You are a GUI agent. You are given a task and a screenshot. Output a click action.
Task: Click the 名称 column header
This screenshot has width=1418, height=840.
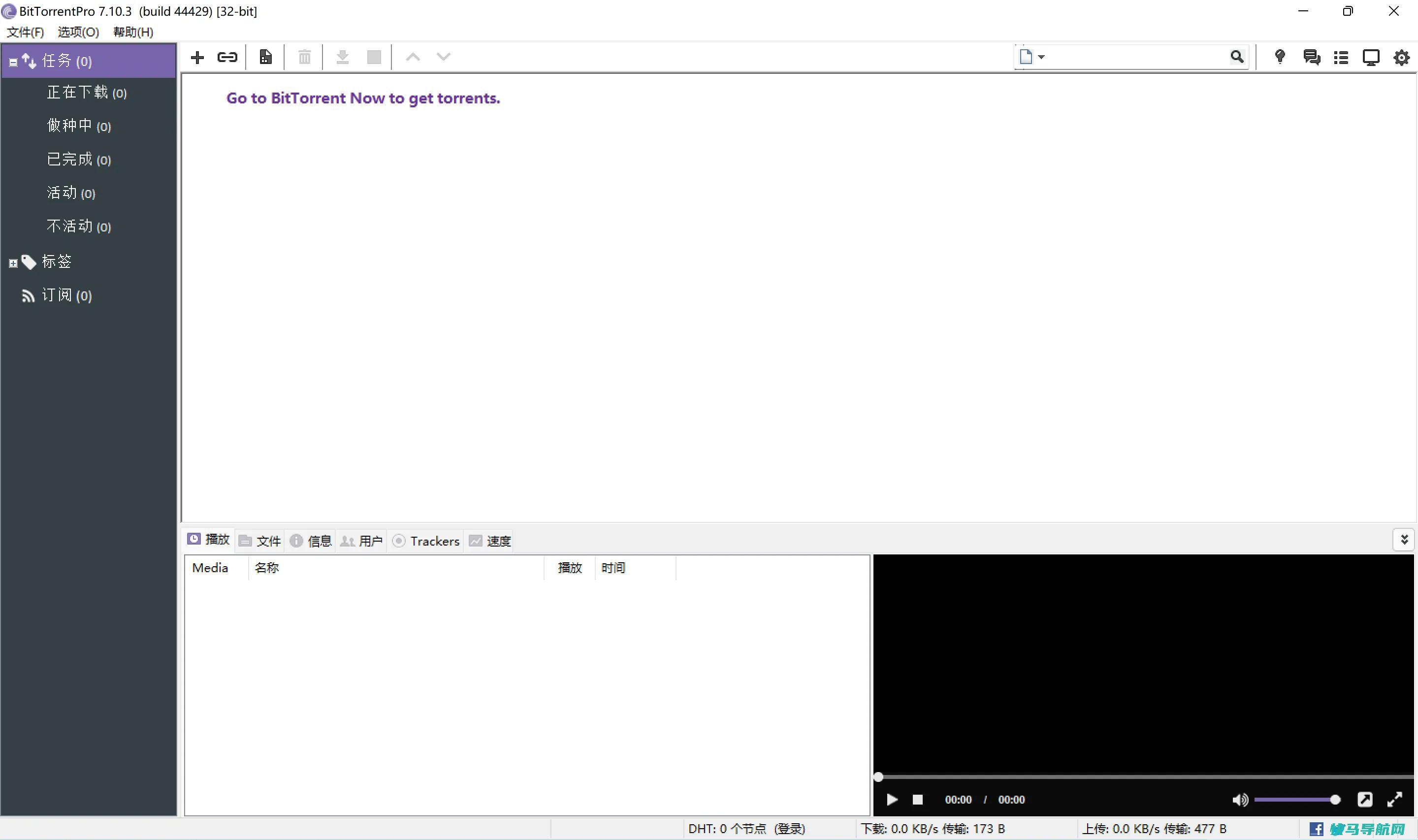[395, 568]
